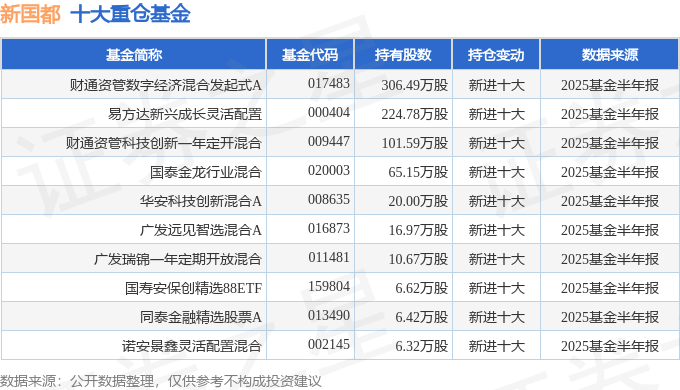The image size is (680, 390).
Task: Click the 新国都 title text
Action: pyautogui.click(x=30, y=14)
